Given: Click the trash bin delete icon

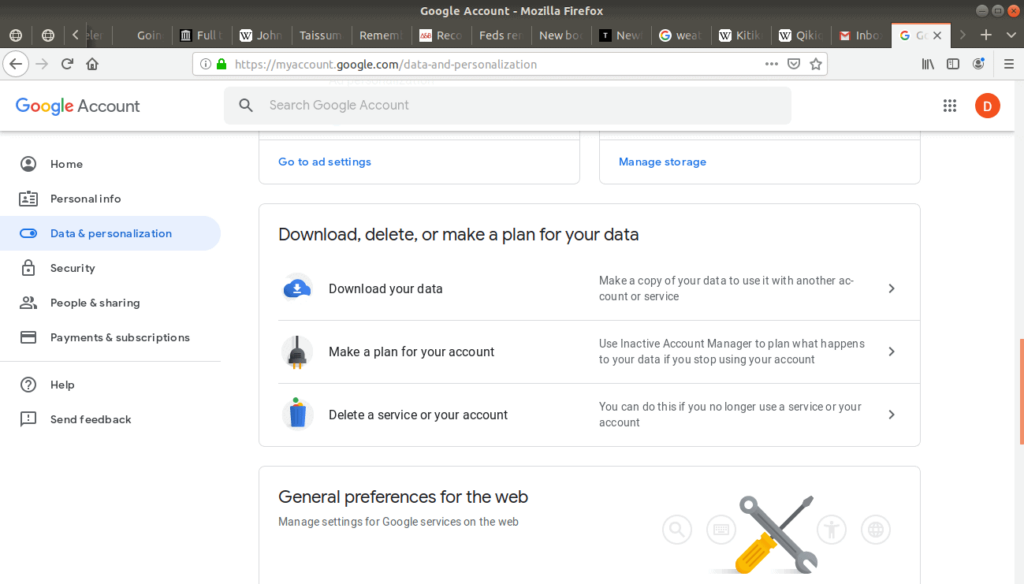Looking at the screenshot, I should pos(297,414).
